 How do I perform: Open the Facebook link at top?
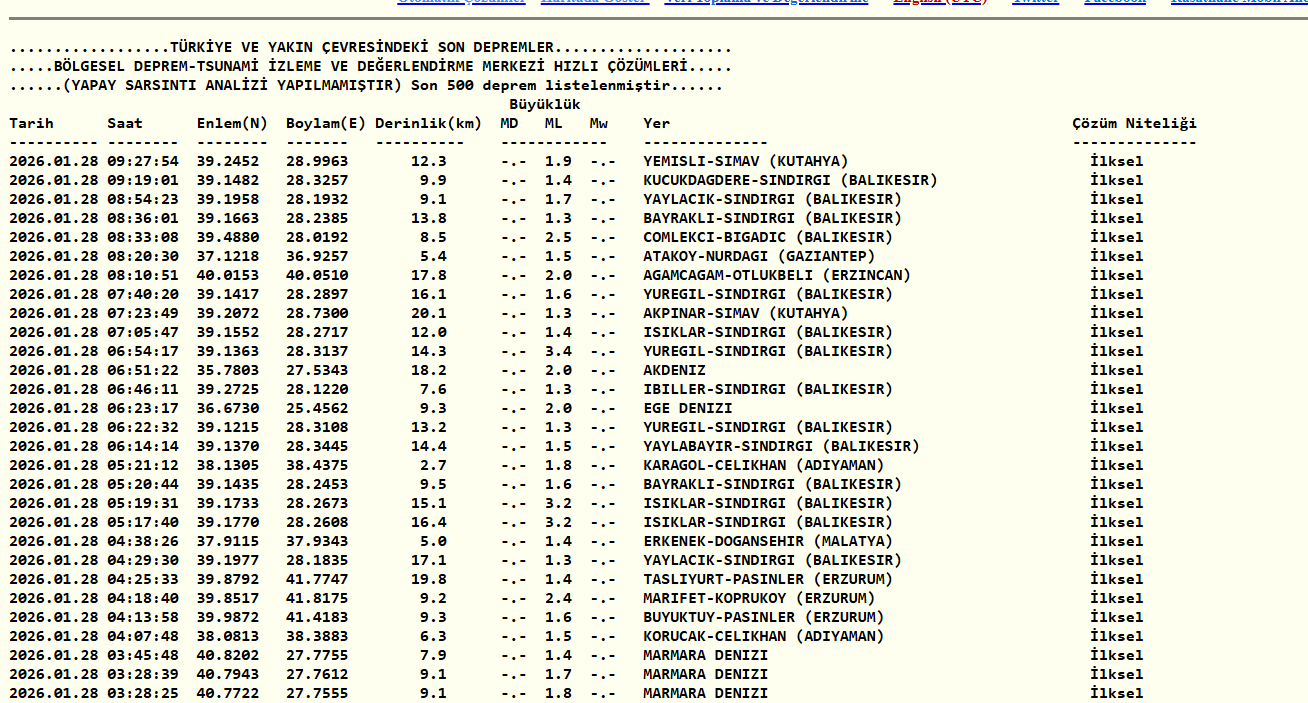1115,2
